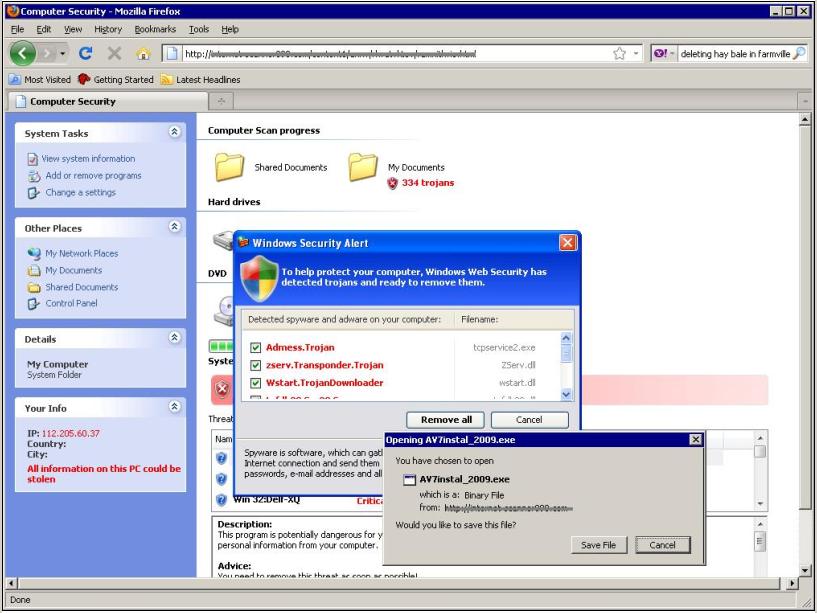Select the Computer Security tab
The width and height of the screenshot is (817, 613).
(x=108, y=101)
